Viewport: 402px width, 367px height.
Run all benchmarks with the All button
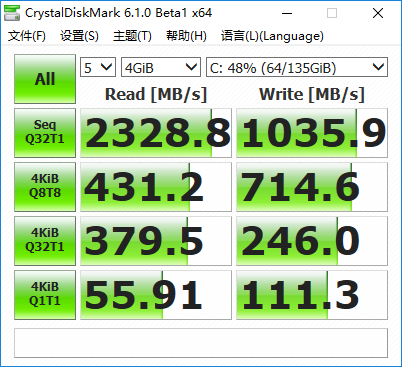click(x=45, y=79)
